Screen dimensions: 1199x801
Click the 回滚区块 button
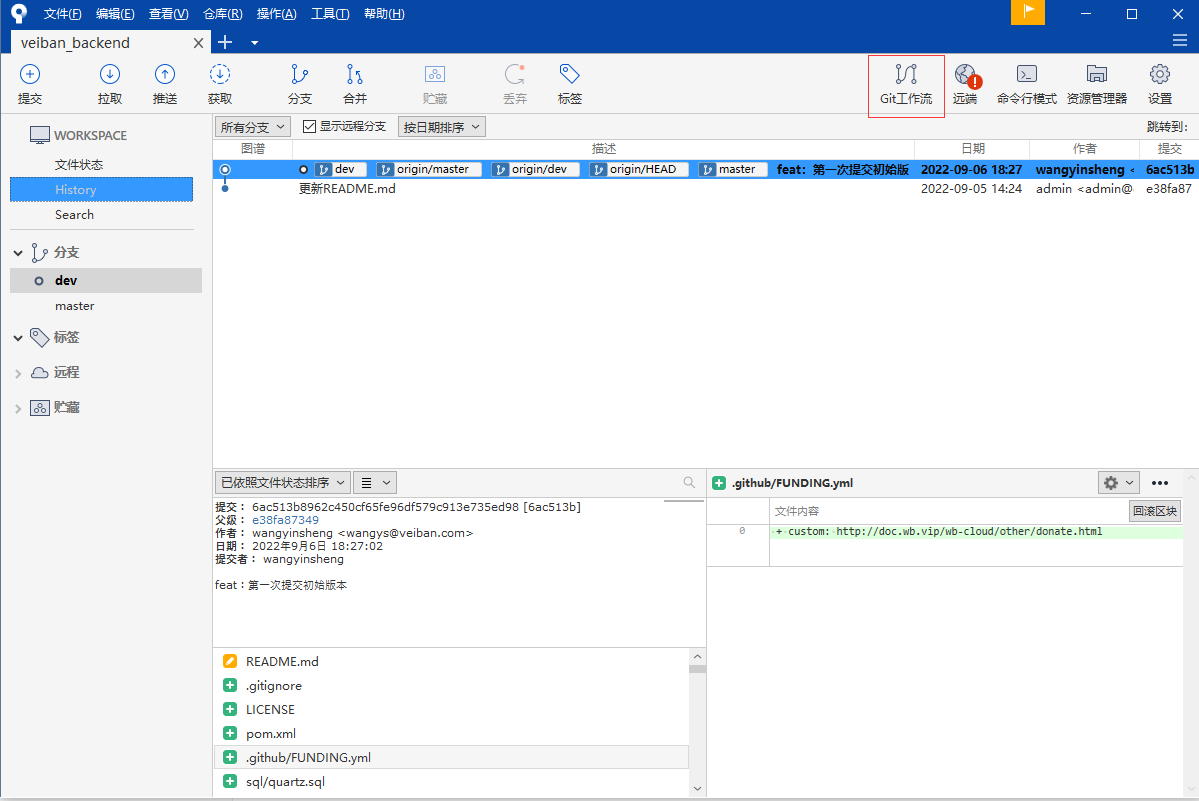pos(1155,511)
